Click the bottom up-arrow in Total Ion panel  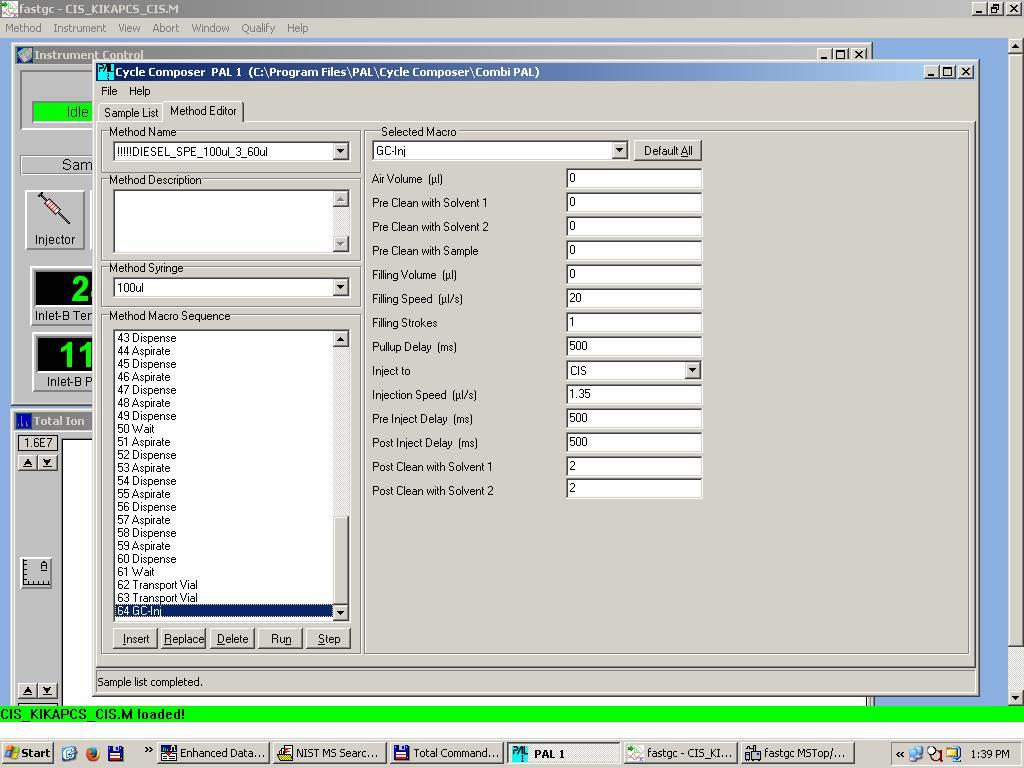point(27,690)
